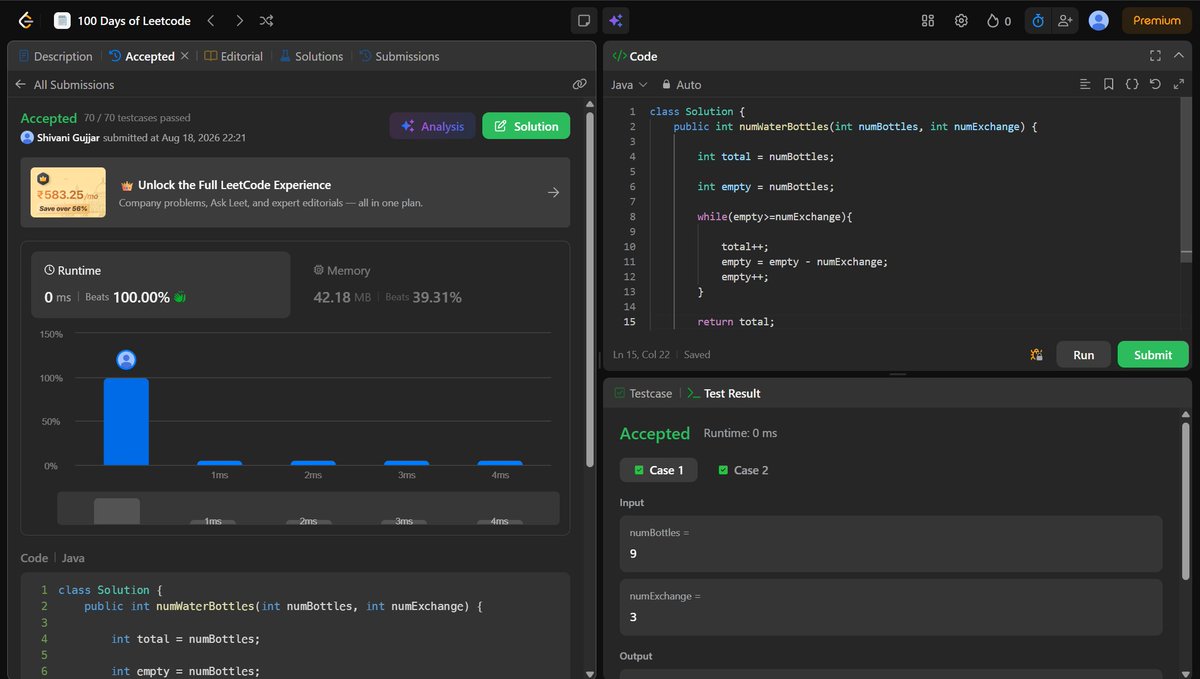
Task: Switch to the Description tab
Action: click(55, 57)
